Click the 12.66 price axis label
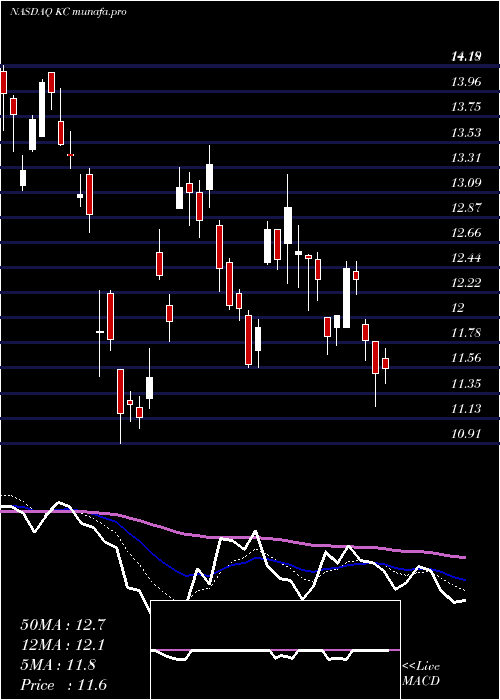 pyautogui.click(x=466, y=233)
